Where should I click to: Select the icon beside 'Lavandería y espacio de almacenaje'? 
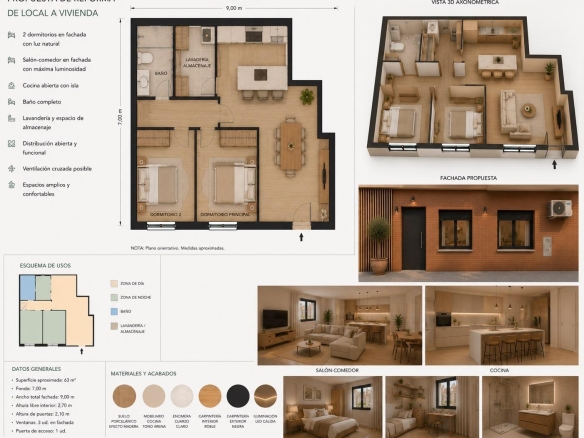pyautogui.click(x=12, y=118)
